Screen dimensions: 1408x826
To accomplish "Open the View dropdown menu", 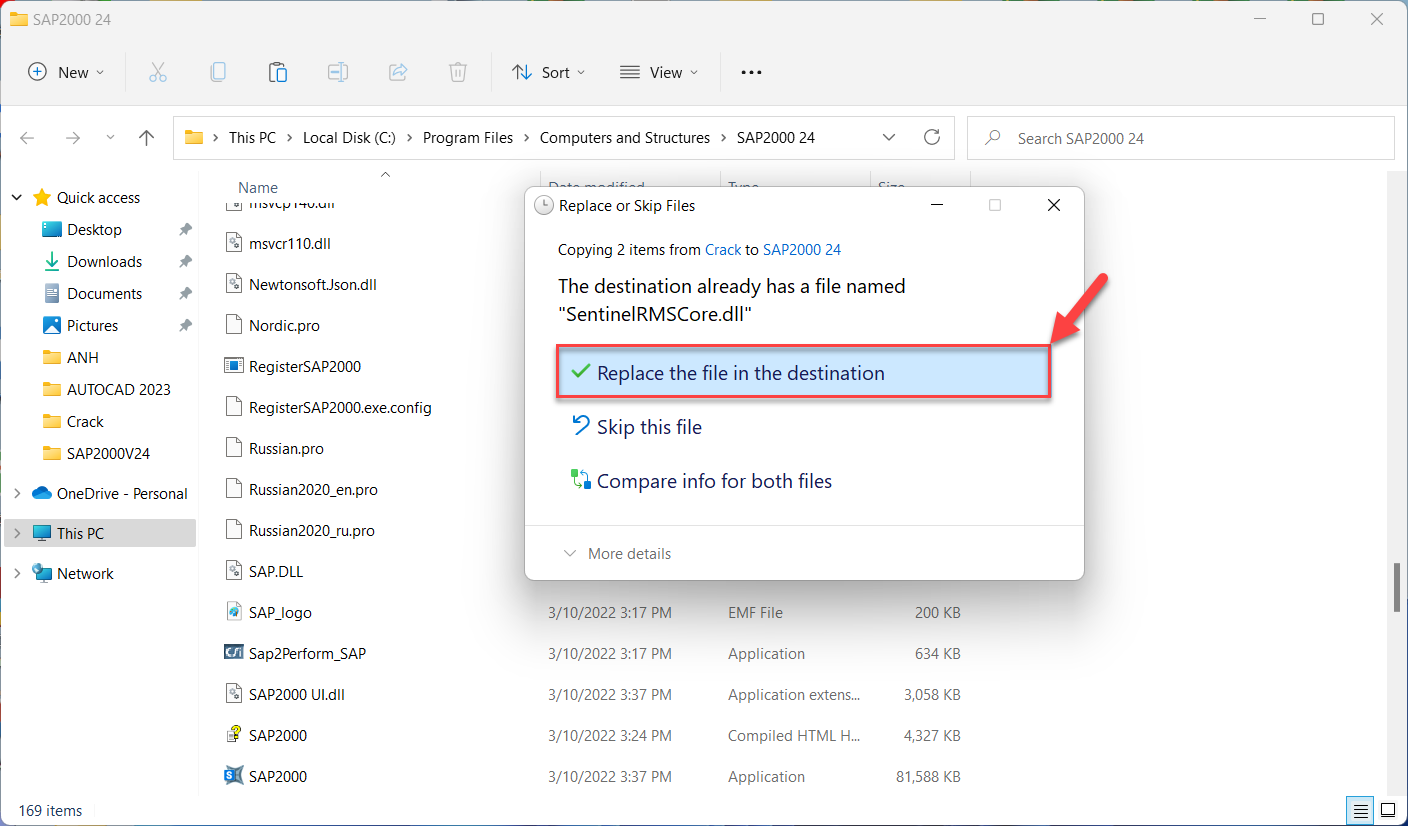I will [x=659, y=72].
